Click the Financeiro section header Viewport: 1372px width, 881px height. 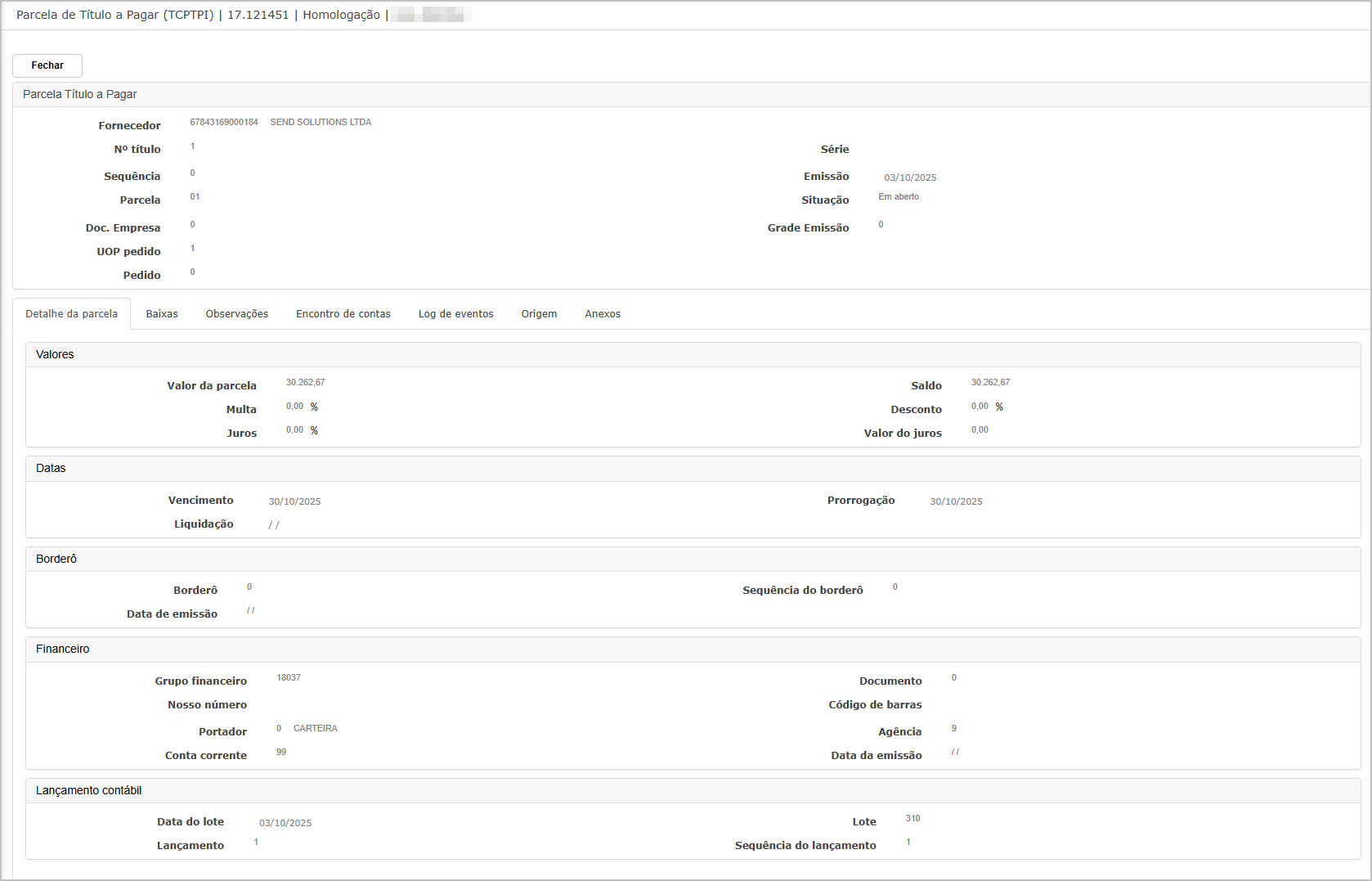coord(63,650)
